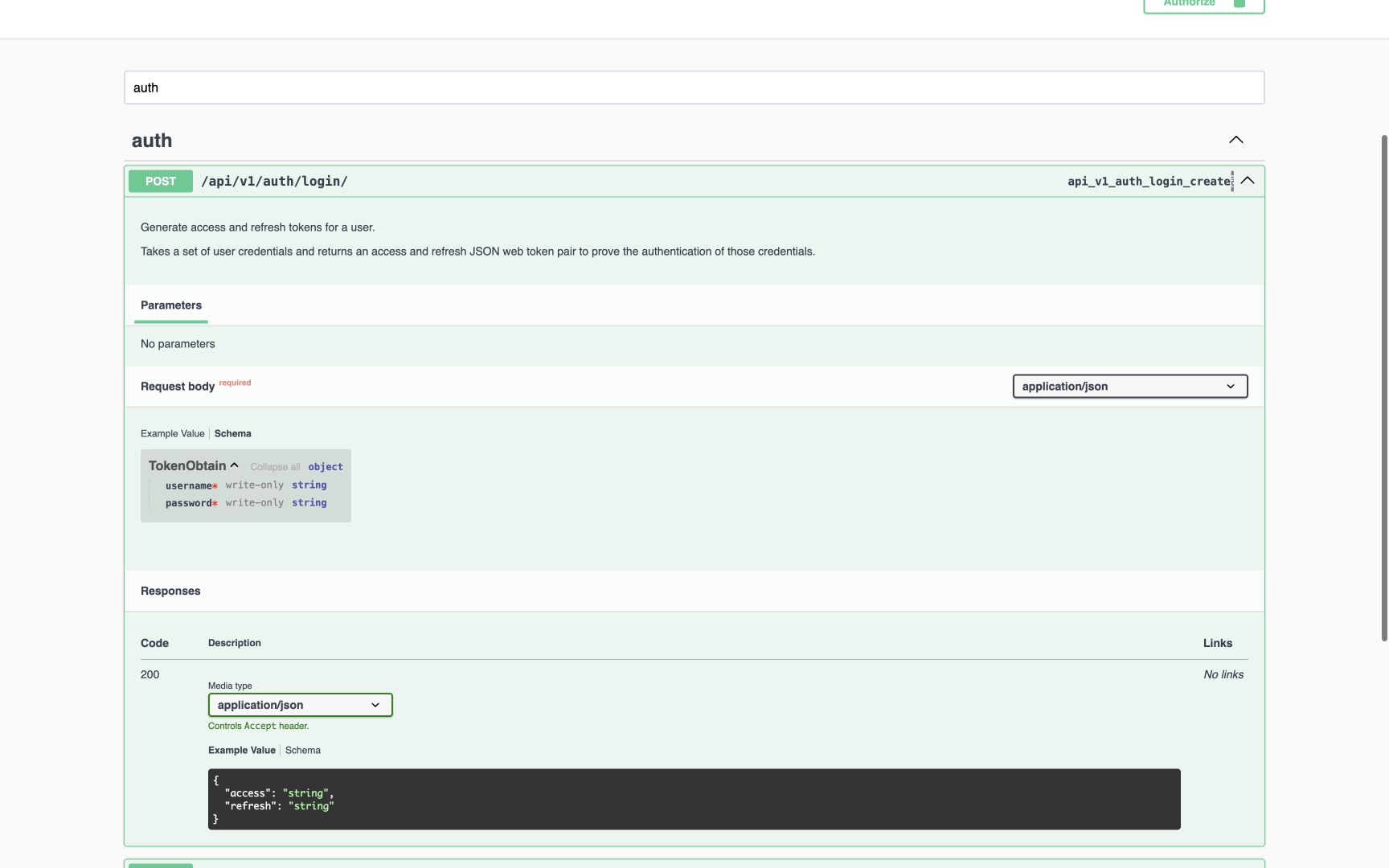Screen dimensions: 1389x868
Task: Click the auth tag heading
Action: [152, 141]
